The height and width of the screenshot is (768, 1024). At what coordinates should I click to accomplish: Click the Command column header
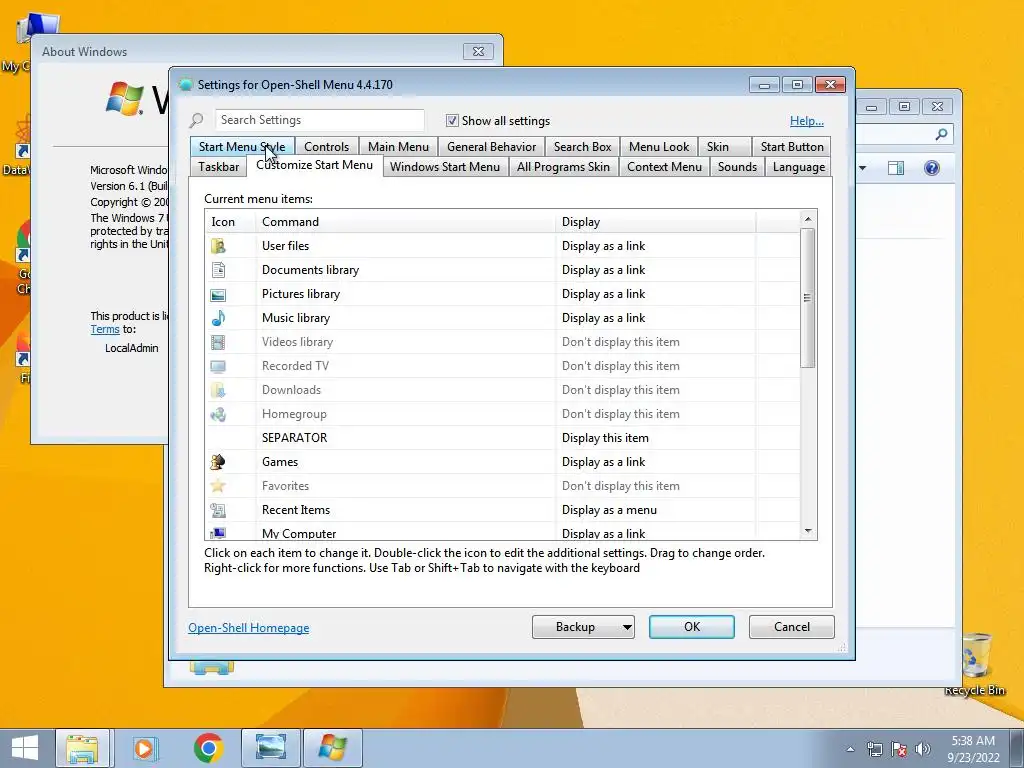406,222
